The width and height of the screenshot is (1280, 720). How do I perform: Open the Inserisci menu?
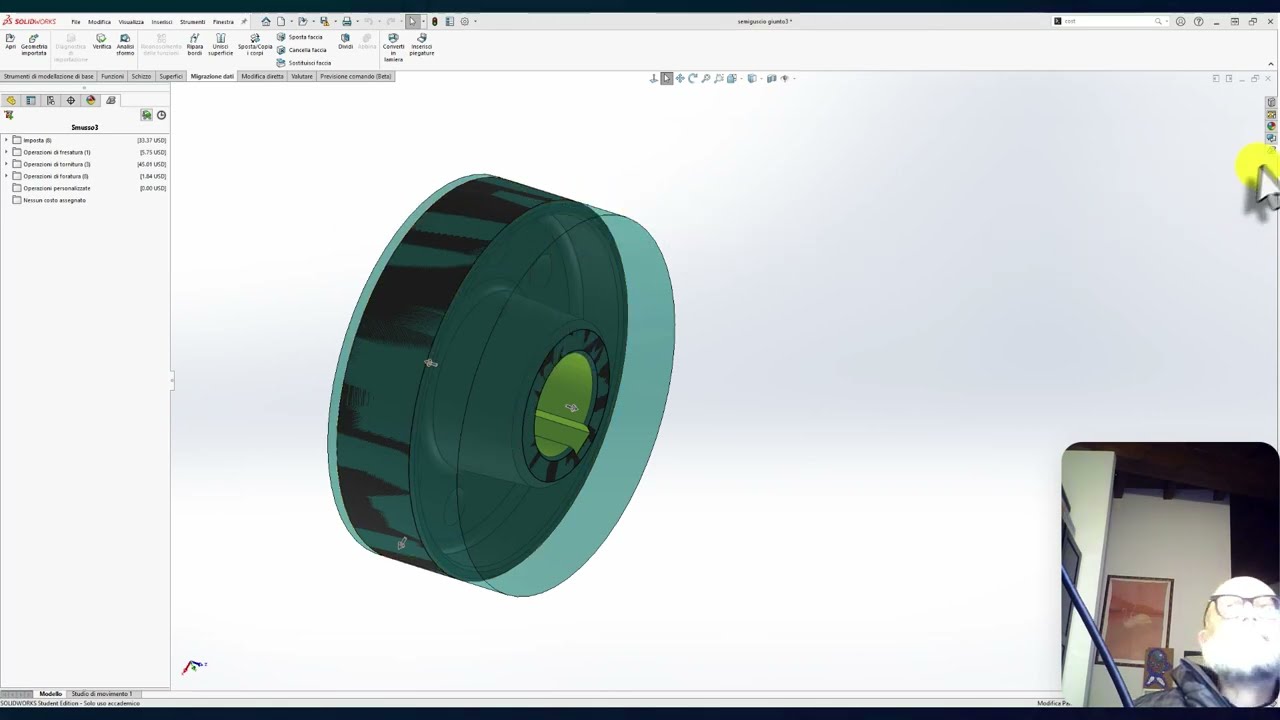click(162, 21)
